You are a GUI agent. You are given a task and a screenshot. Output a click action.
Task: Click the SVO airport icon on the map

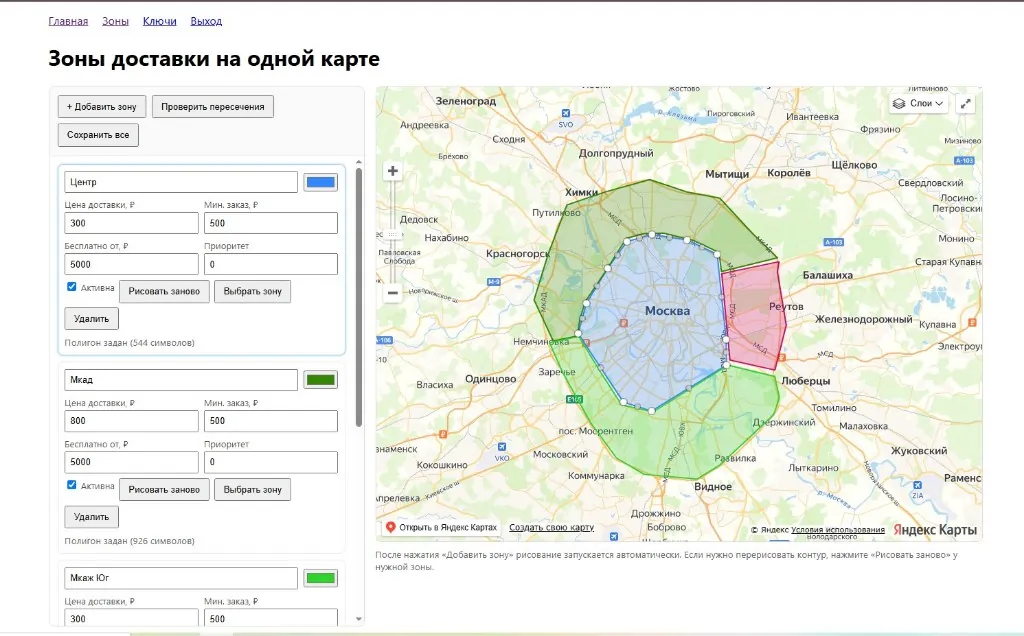566,114
